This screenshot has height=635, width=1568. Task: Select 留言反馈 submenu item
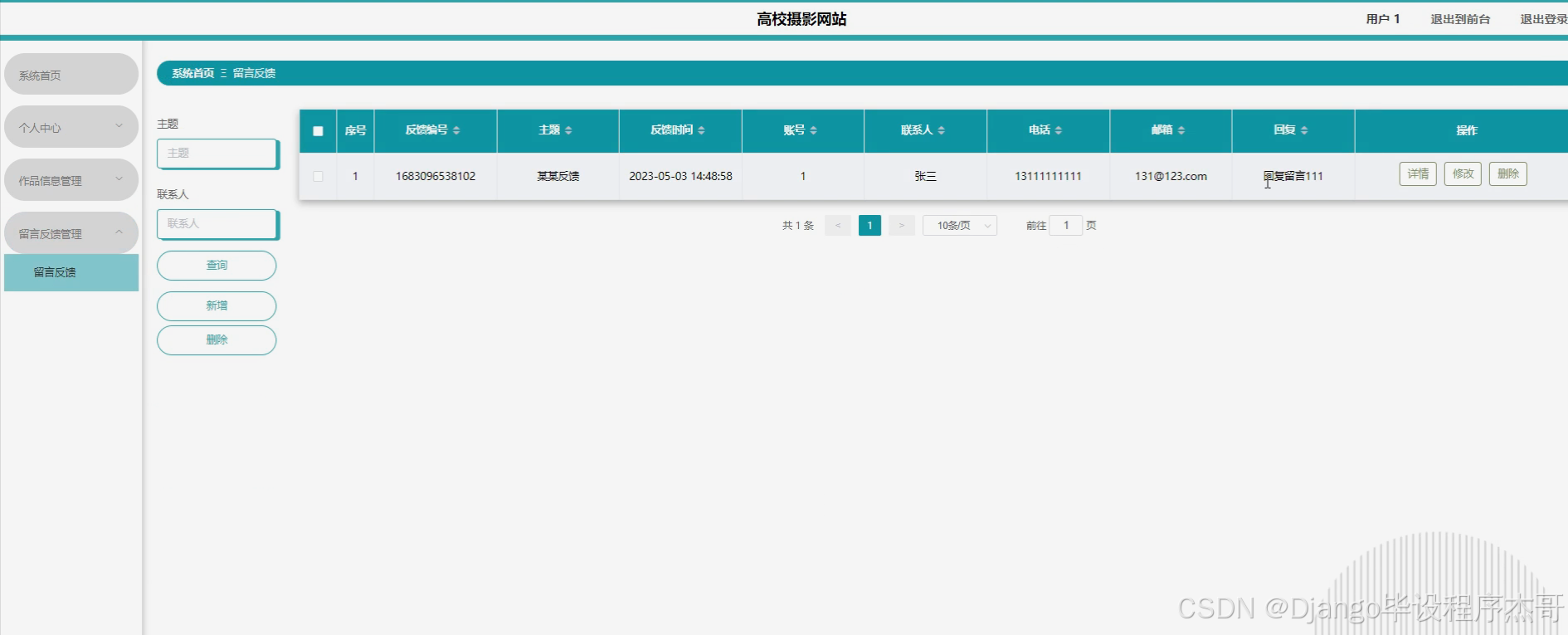click(x=71, y=272)
